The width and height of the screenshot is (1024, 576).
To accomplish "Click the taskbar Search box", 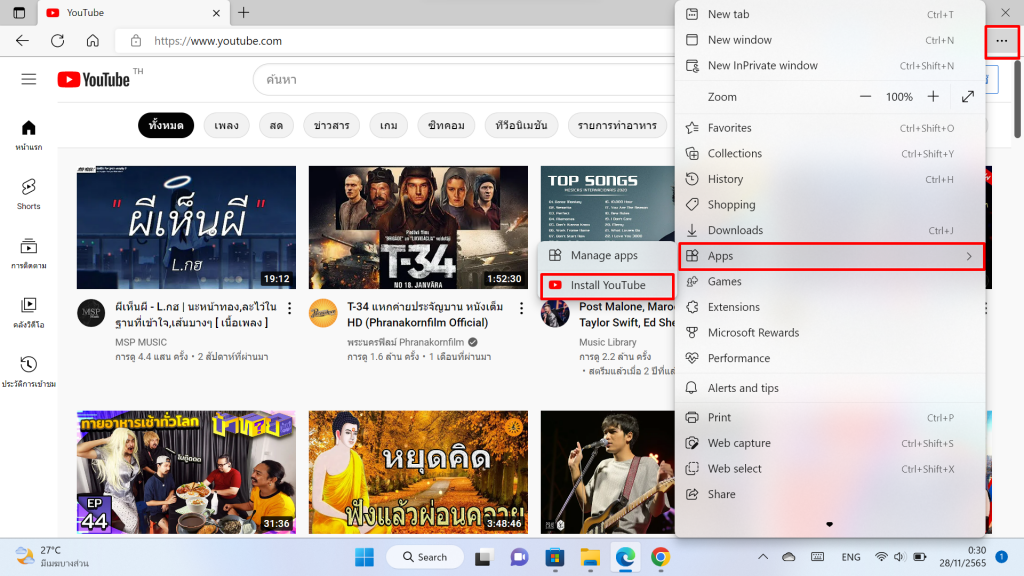I will (x=425, y=557).
